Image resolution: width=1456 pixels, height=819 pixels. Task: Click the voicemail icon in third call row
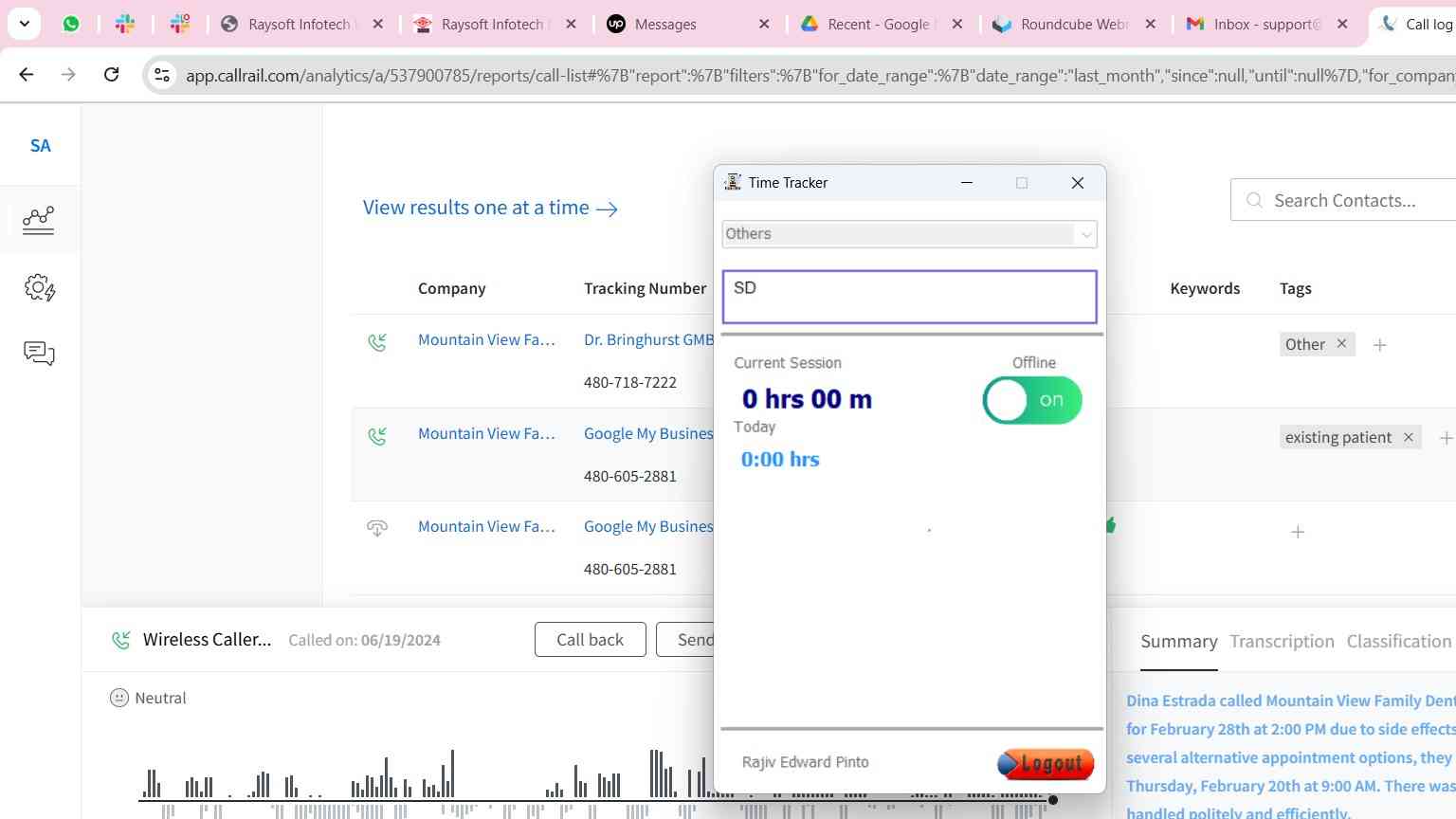[377, 528]
